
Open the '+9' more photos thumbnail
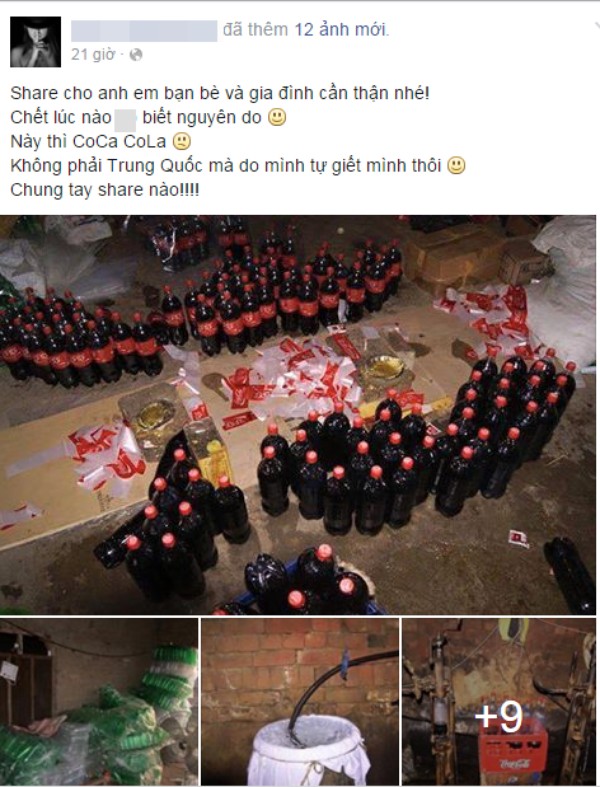(x=499, y=702)
